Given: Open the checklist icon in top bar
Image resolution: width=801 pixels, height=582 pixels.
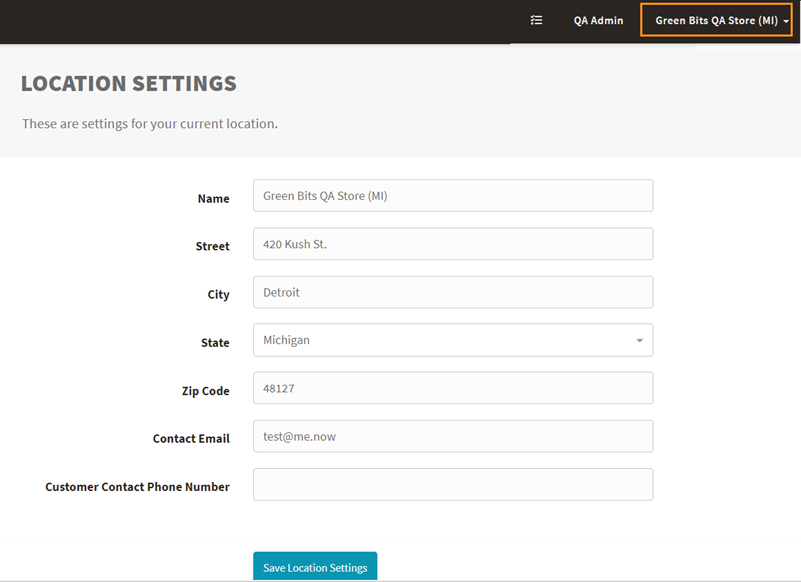Looking at the screenshot, I should [x=536, y=20].
